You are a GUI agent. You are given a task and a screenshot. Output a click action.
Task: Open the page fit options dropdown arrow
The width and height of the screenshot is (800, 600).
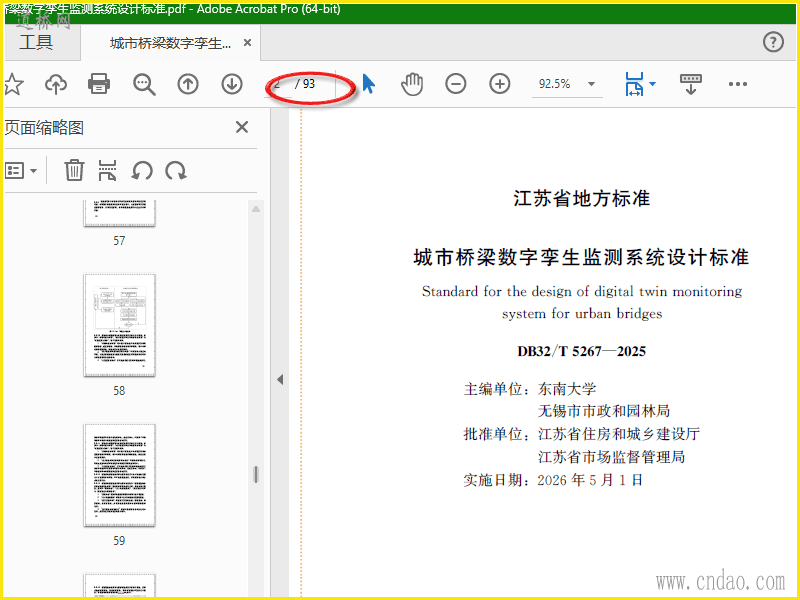(x=652, y=84)
